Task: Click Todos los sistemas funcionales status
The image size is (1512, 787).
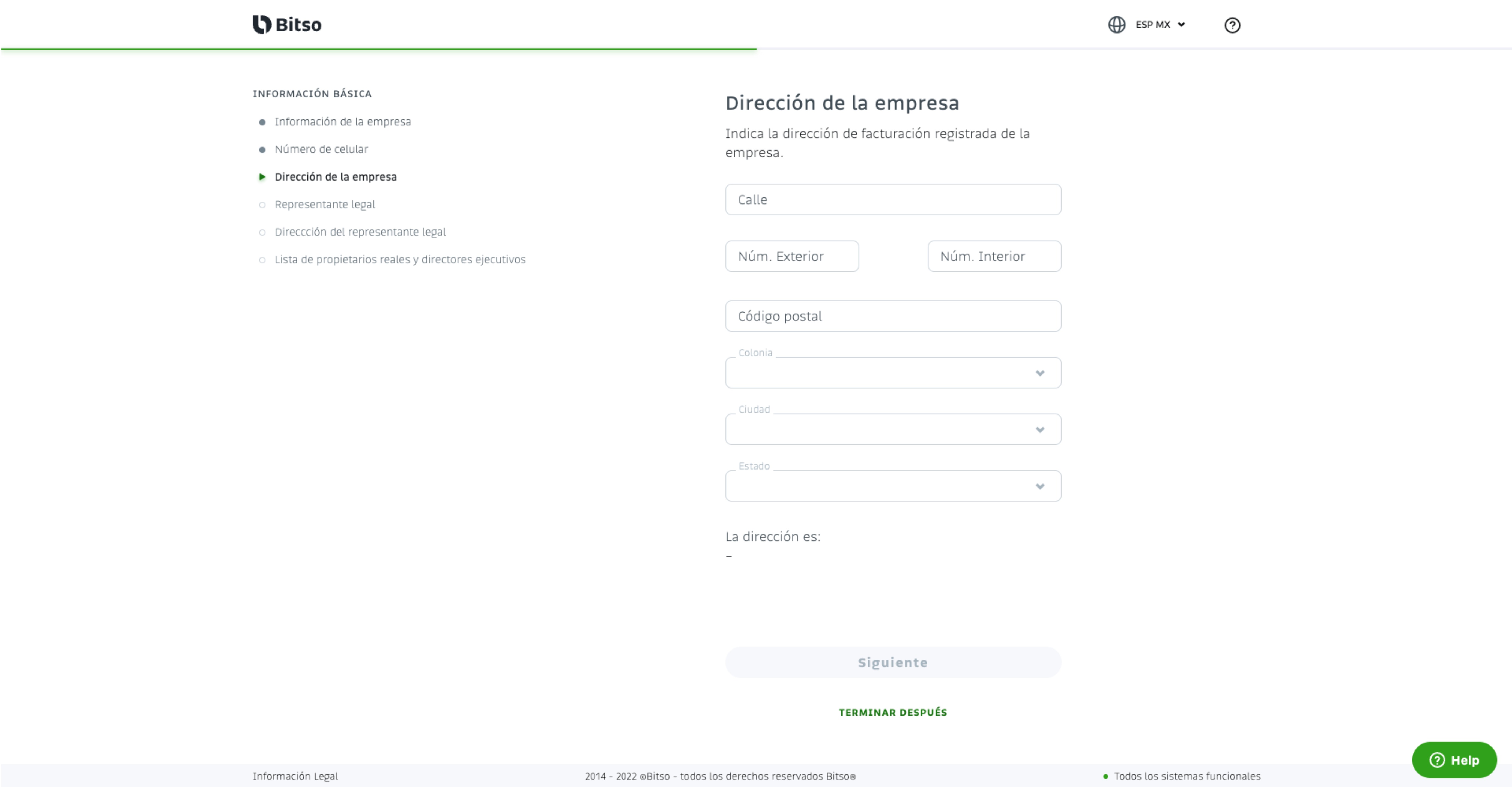Action: coord(1182,776)
